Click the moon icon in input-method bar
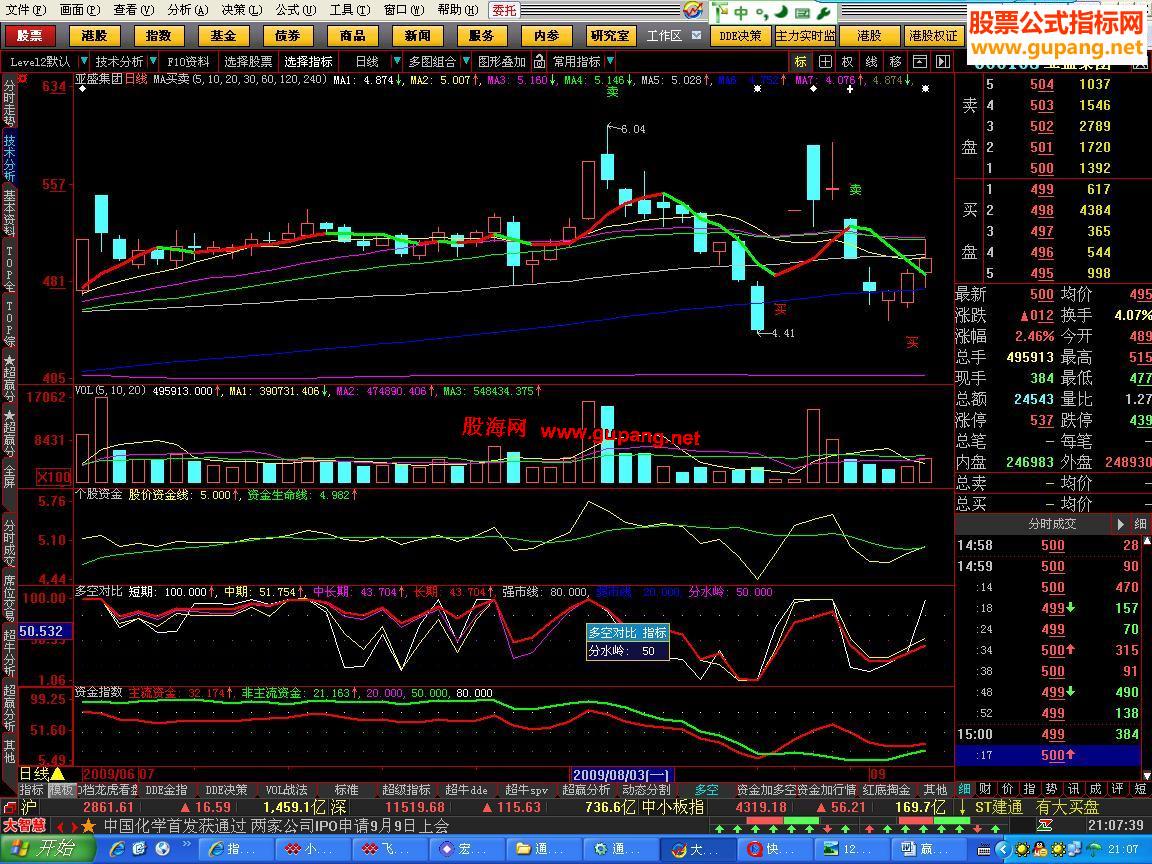Screen dimensions: 1152x864 click(780, 12)
